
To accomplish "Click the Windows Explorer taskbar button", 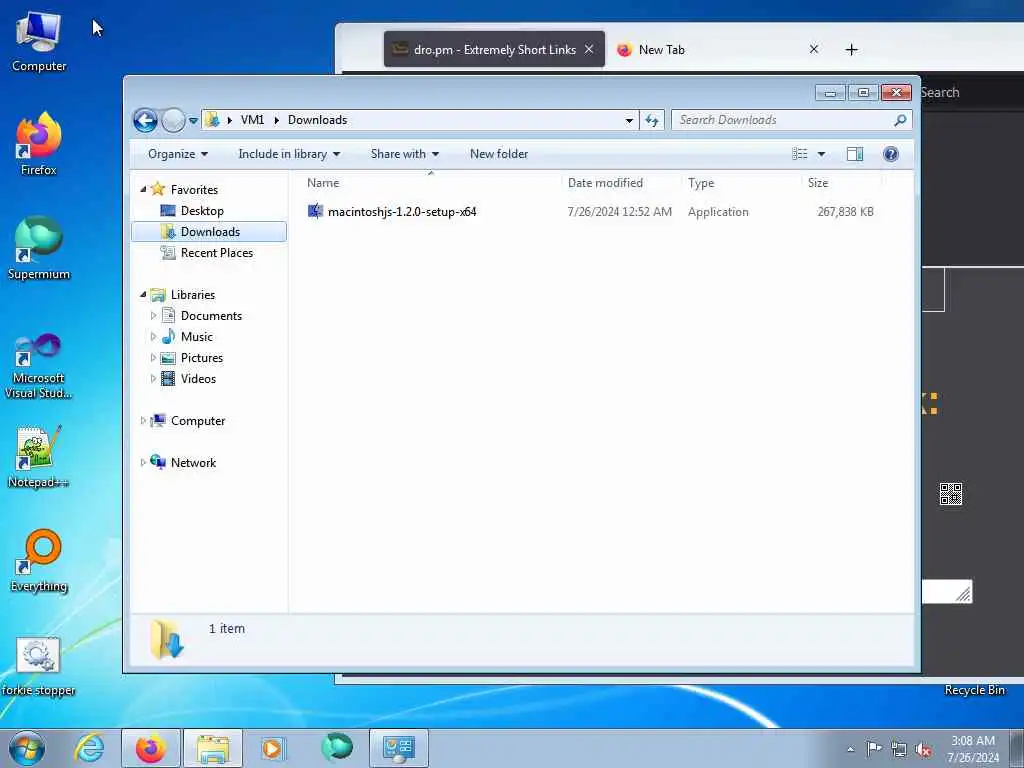I will 213,748.
